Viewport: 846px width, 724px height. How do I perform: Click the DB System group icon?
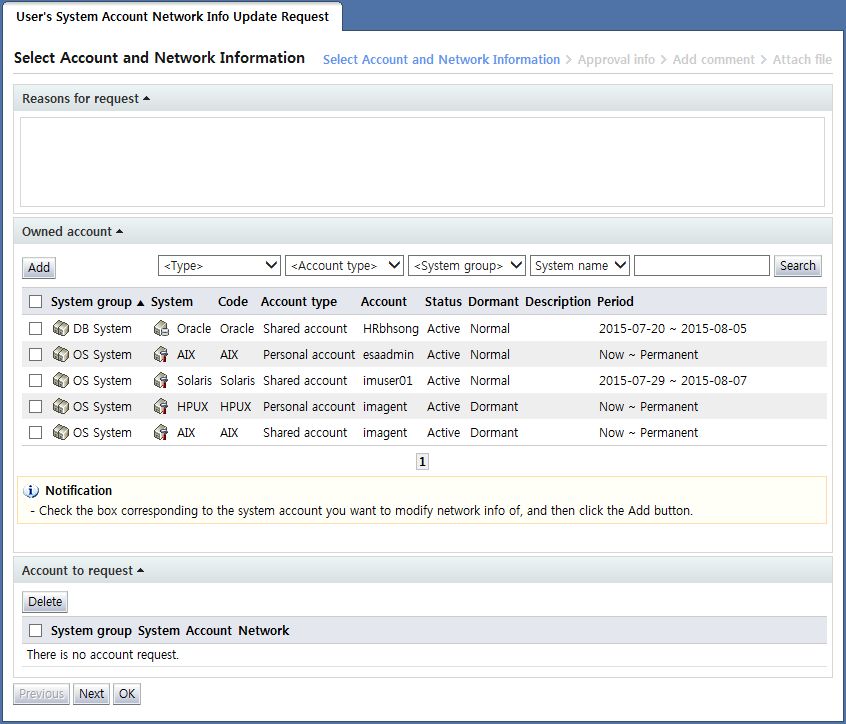(60, 329)
